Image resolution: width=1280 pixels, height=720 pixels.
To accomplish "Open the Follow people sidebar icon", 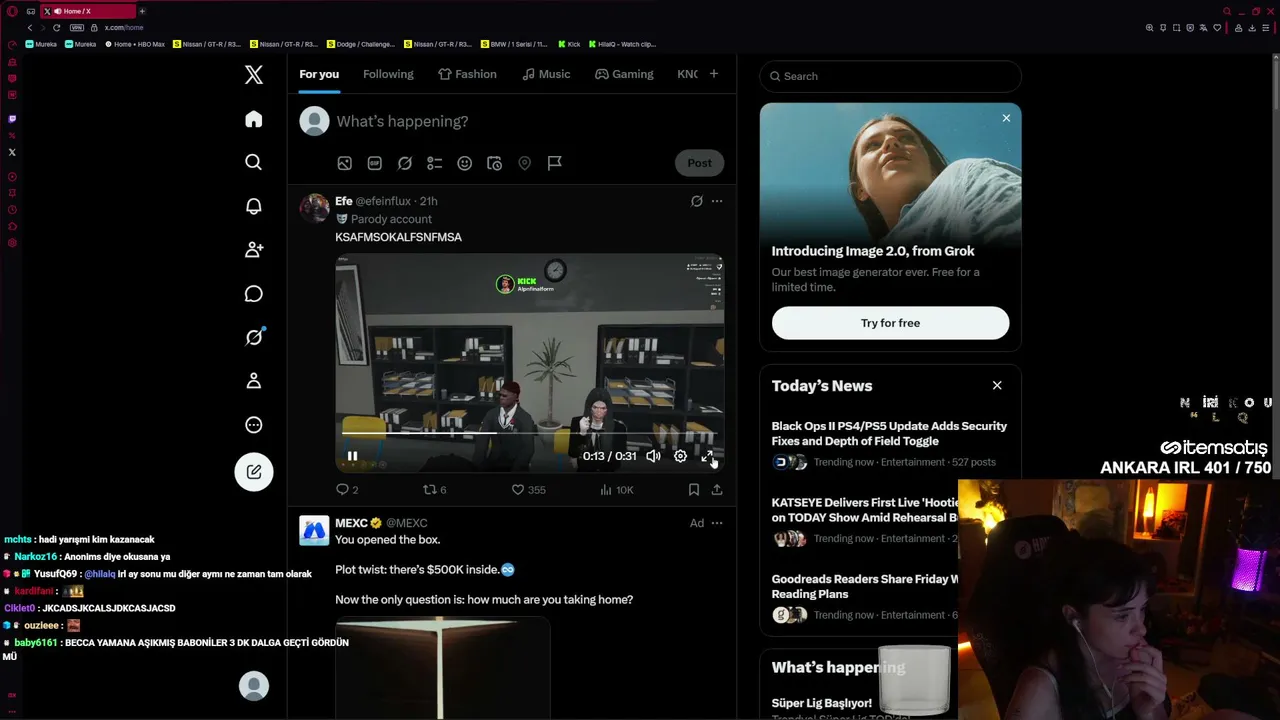I will pyautogui.click(x=254, y=250).
